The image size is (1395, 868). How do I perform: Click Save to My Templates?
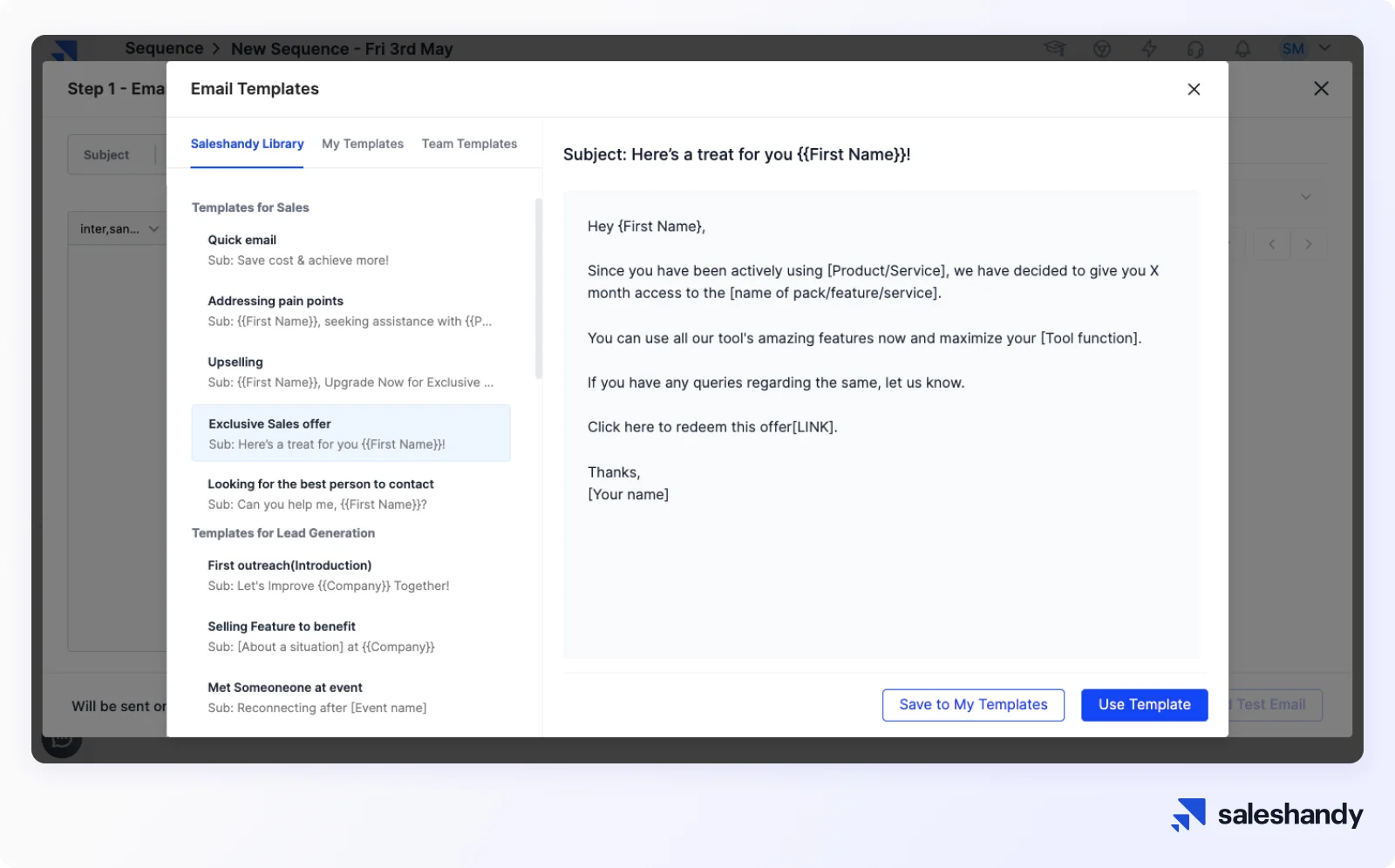click(973, 704)
